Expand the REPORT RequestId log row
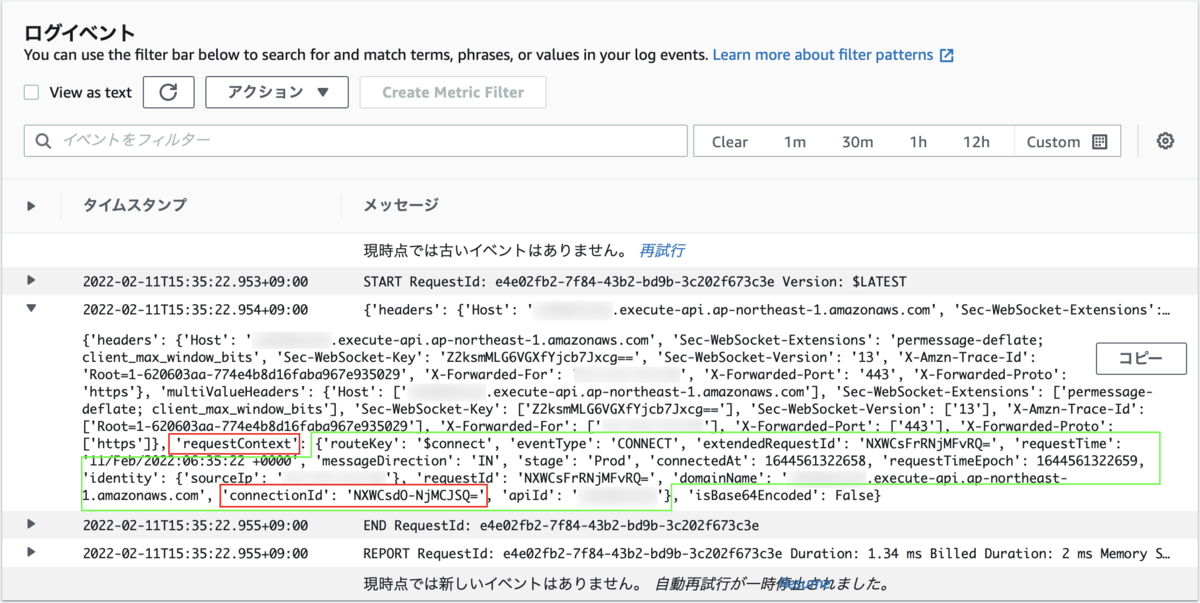 coord(31,552)
